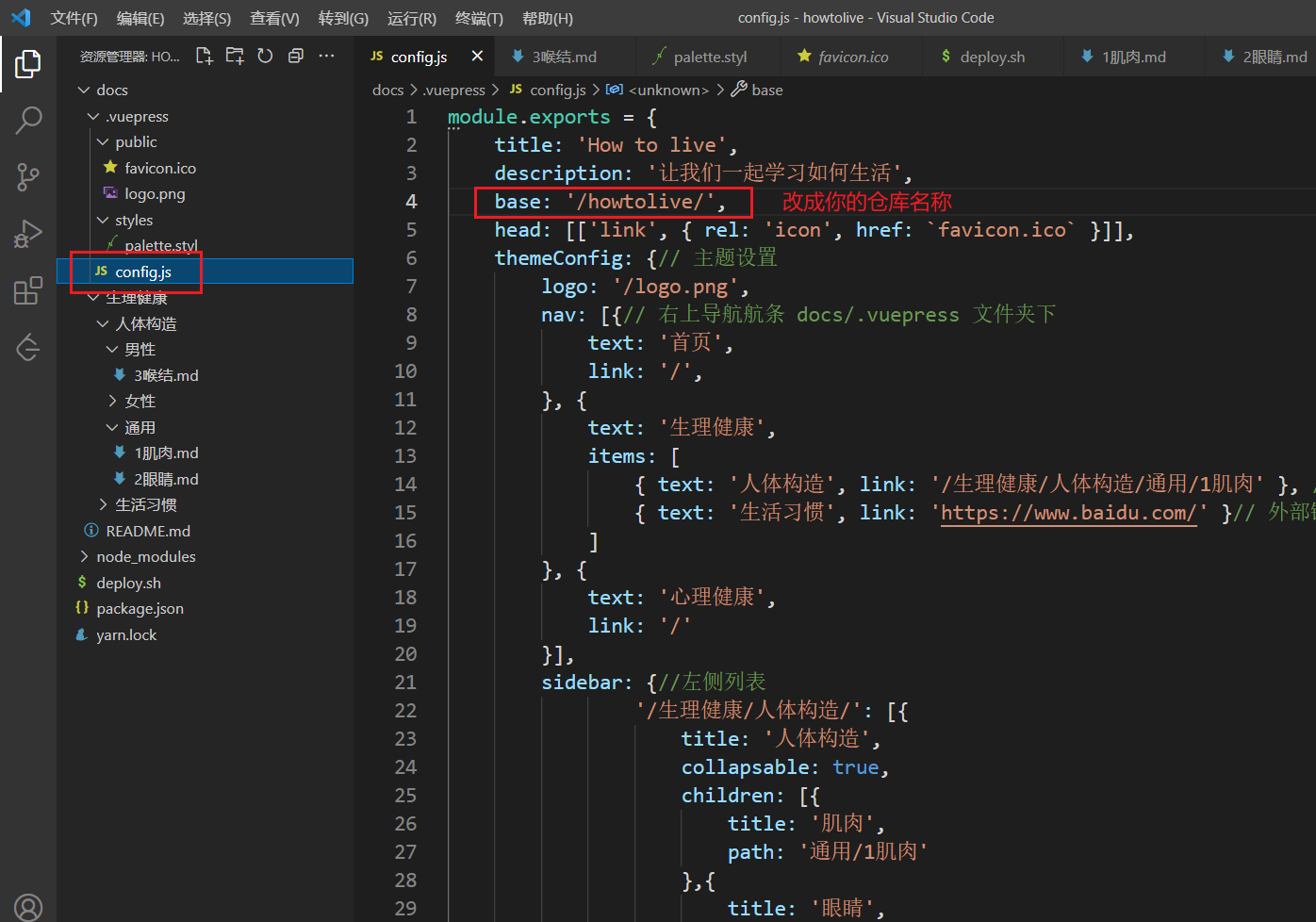Open Explorer more actions ellipsis icon
This screenshot has height=922, width=1316.
coord(326,56)
